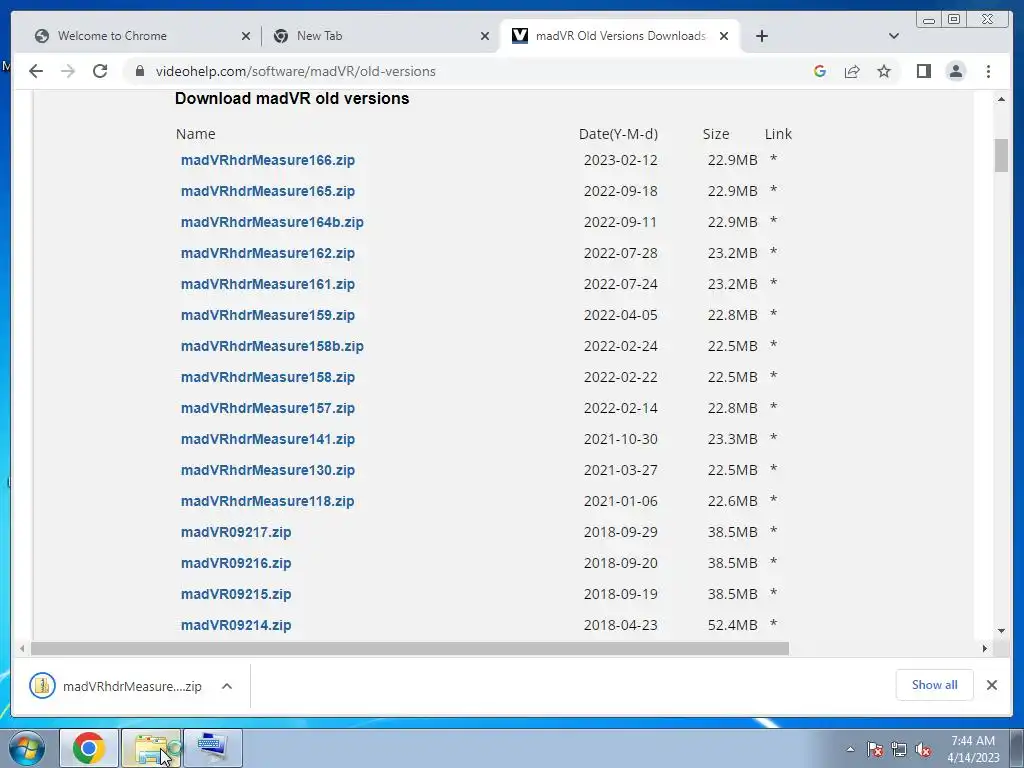Open a new tab with plus button
Viewport: 1024px width, 768px height.
click(x=761, y=36)
